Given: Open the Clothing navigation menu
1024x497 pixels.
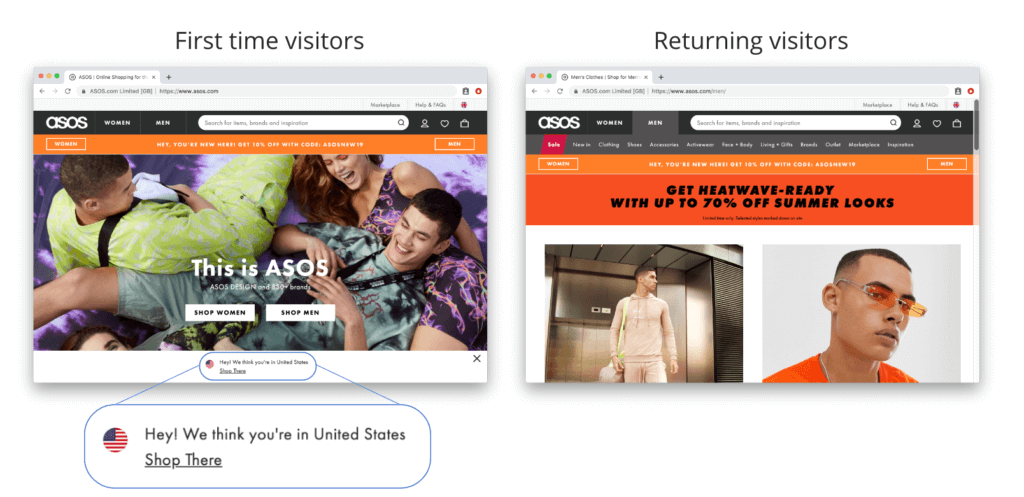Looking at the screenshot, I should click(609, 145).
